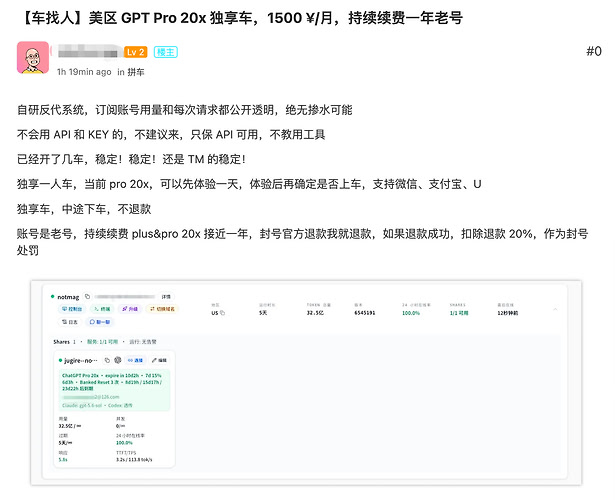Click the '3.2s / 113.8 tok/s' value

point(134,460)
